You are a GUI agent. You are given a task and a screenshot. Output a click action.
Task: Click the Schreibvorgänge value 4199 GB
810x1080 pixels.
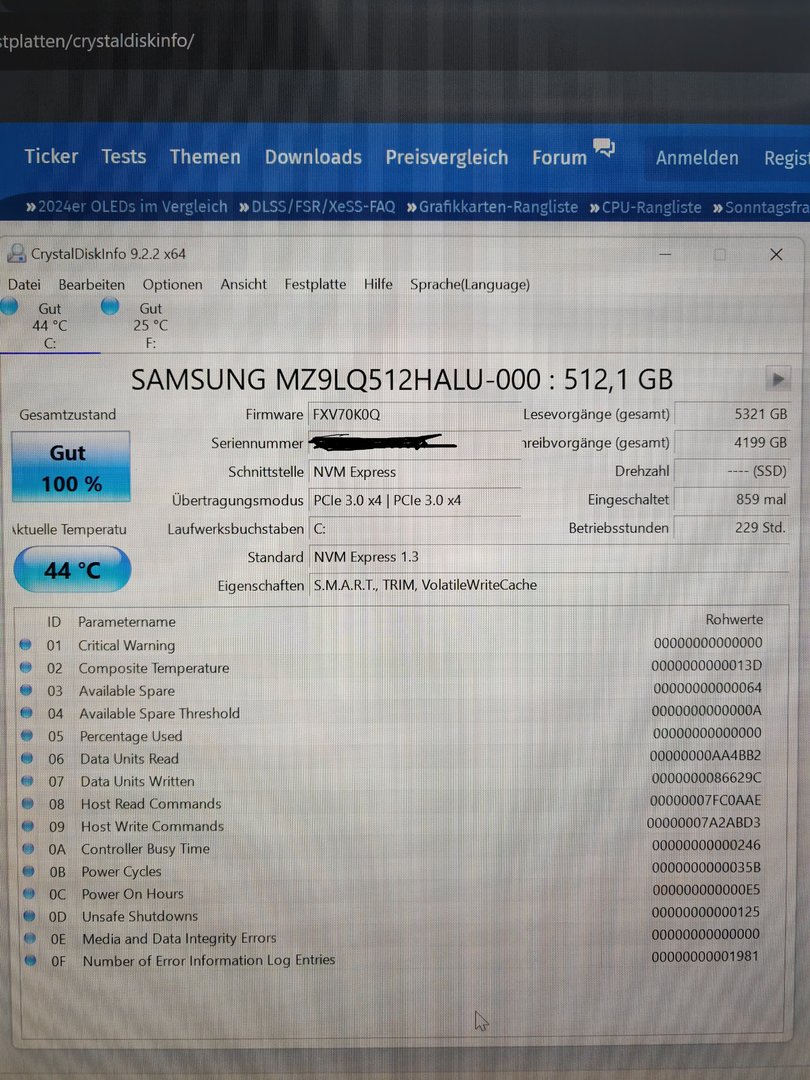coord(732,443)
